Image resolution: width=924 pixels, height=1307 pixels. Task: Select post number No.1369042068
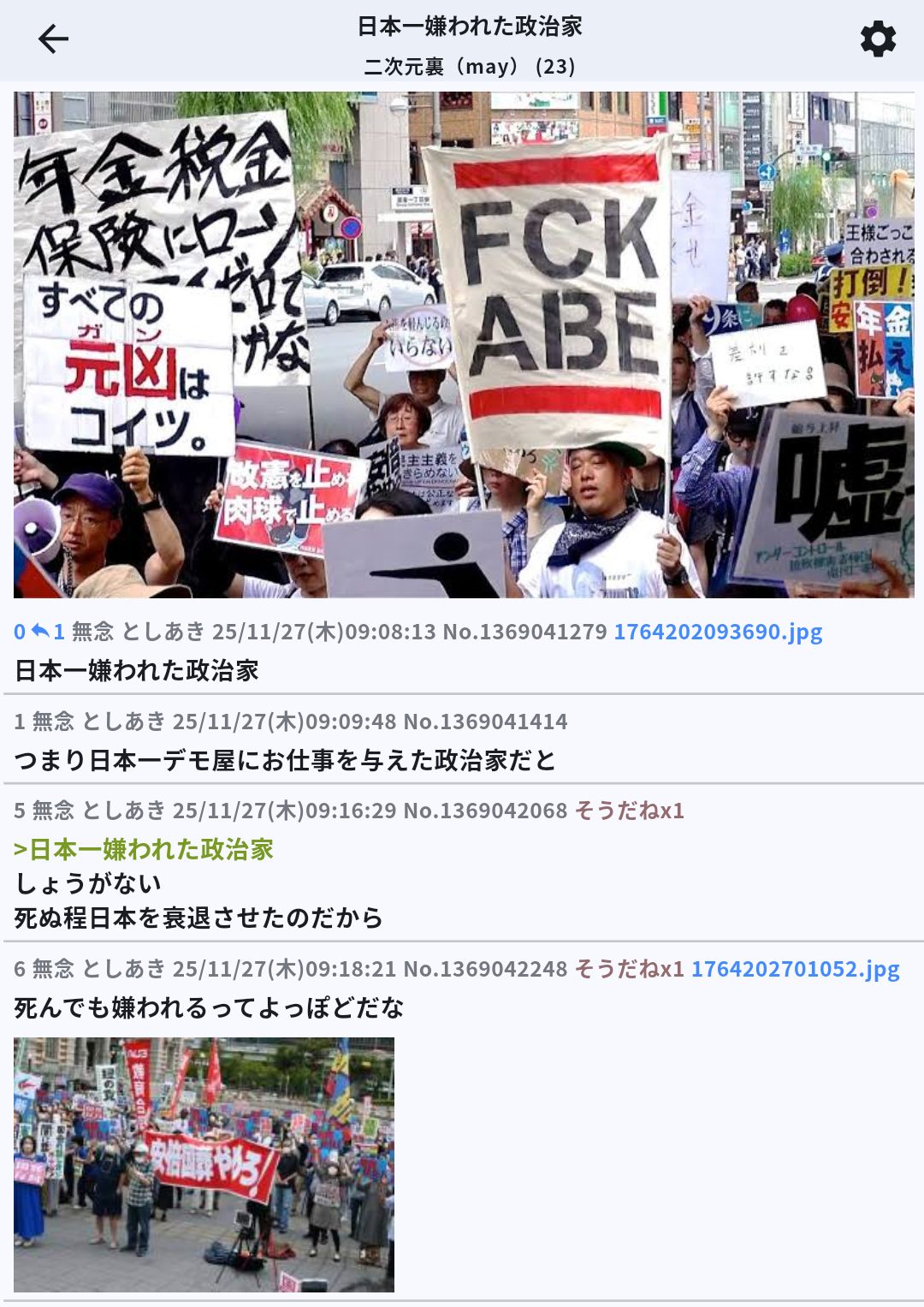[485, 811]
